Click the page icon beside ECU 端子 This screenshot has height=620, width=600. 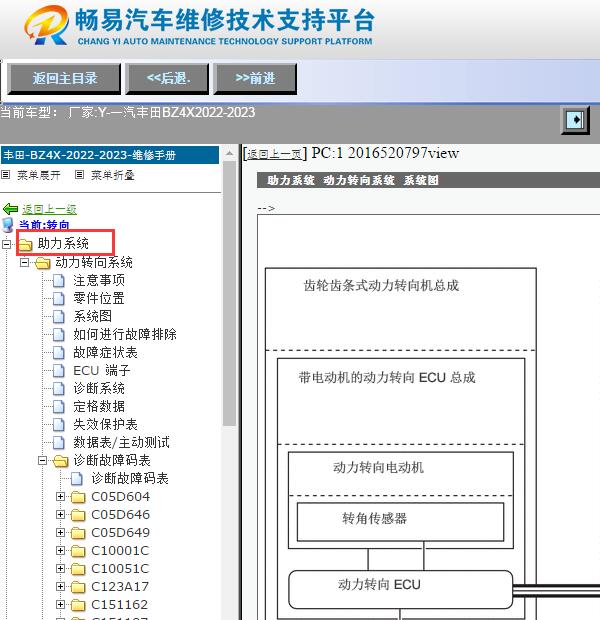coord(59,370)
